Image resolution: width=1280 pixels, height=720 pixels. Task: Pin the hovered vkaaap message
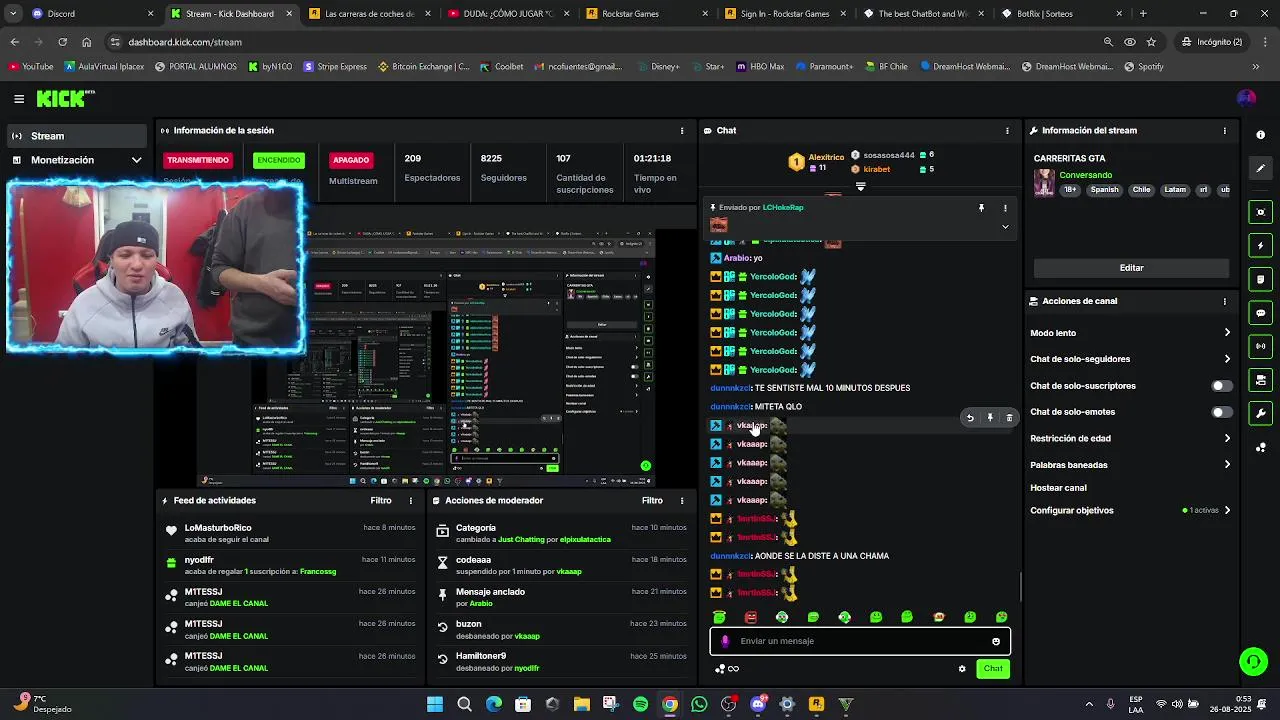click(x=990, y=418)
